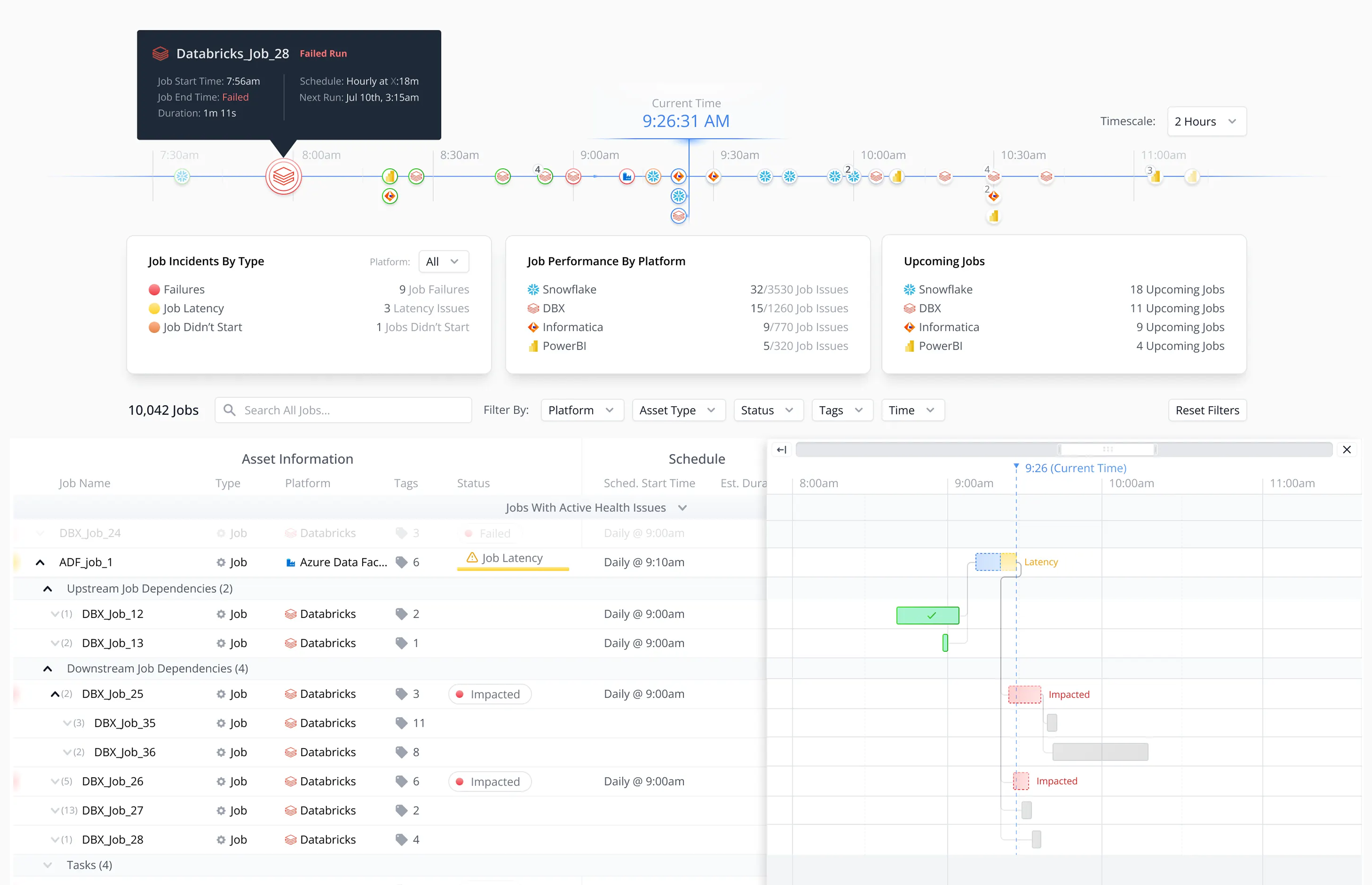1372x885 pixels.
Task: Click the PowerBI icon in Upcoming Jobs
Action: [x=909, y=346]
